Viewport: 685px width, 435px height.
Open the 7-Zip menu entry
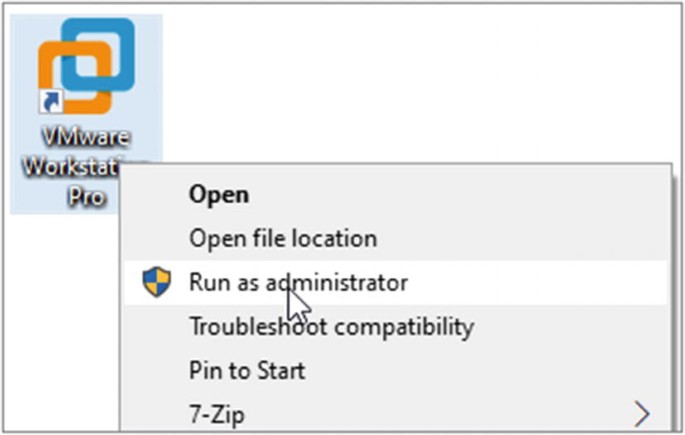coord(216,413)
